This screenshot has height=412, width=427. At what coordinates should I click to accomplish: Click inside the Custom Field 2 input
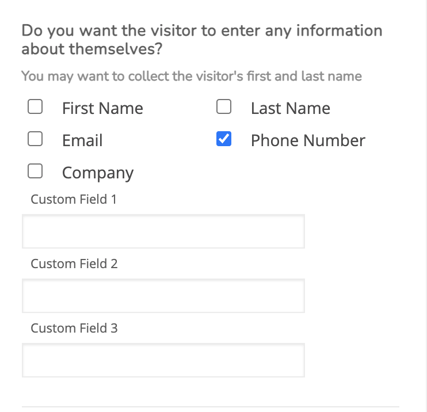(x=163, y=296)
